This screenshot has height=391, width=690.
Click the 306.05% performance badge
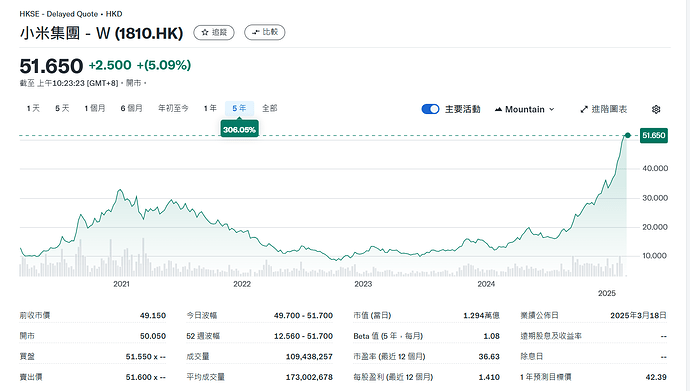(239, 129)
